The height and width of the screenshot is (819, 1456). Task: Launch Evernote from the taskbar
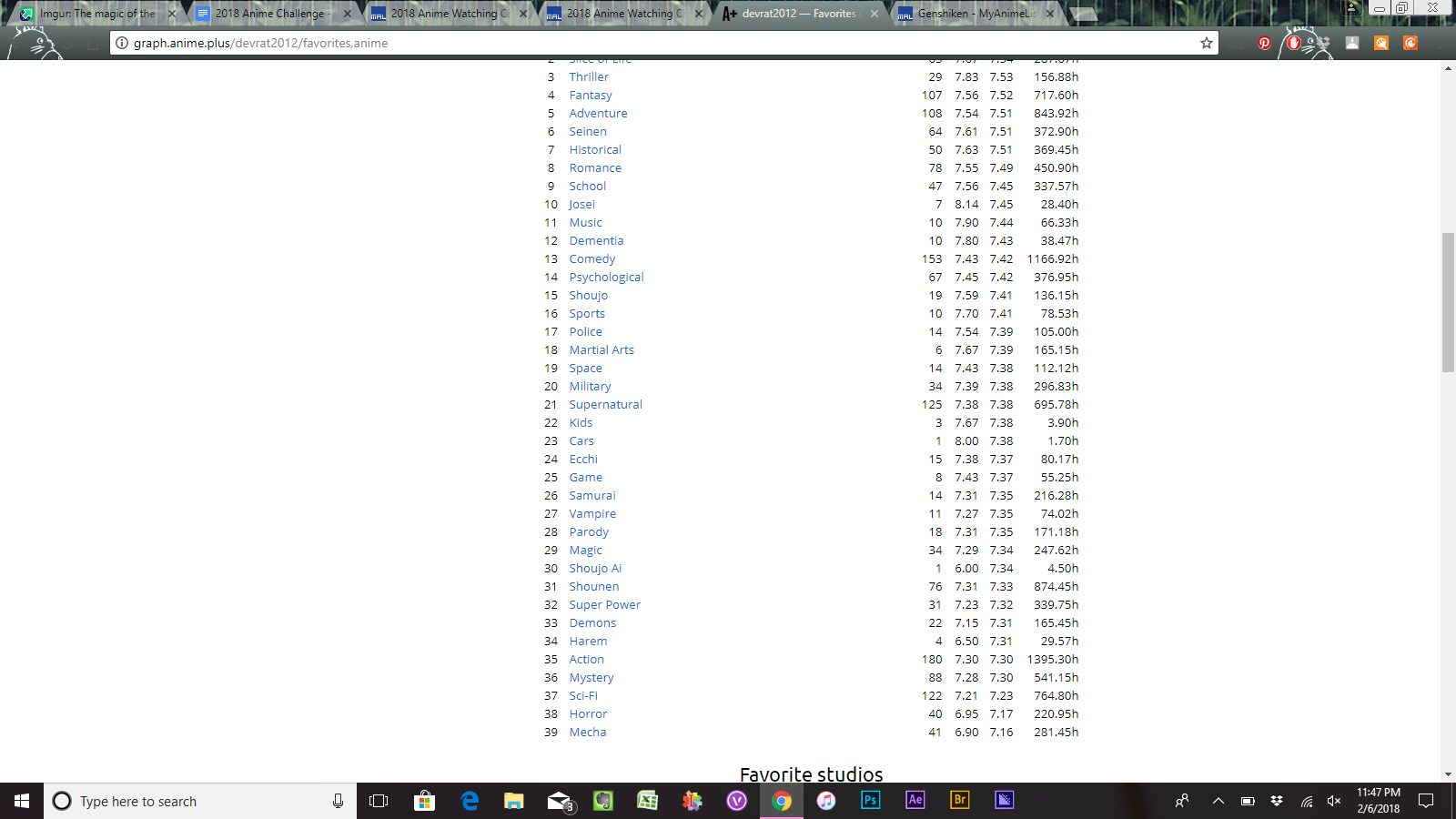[603, 801]
